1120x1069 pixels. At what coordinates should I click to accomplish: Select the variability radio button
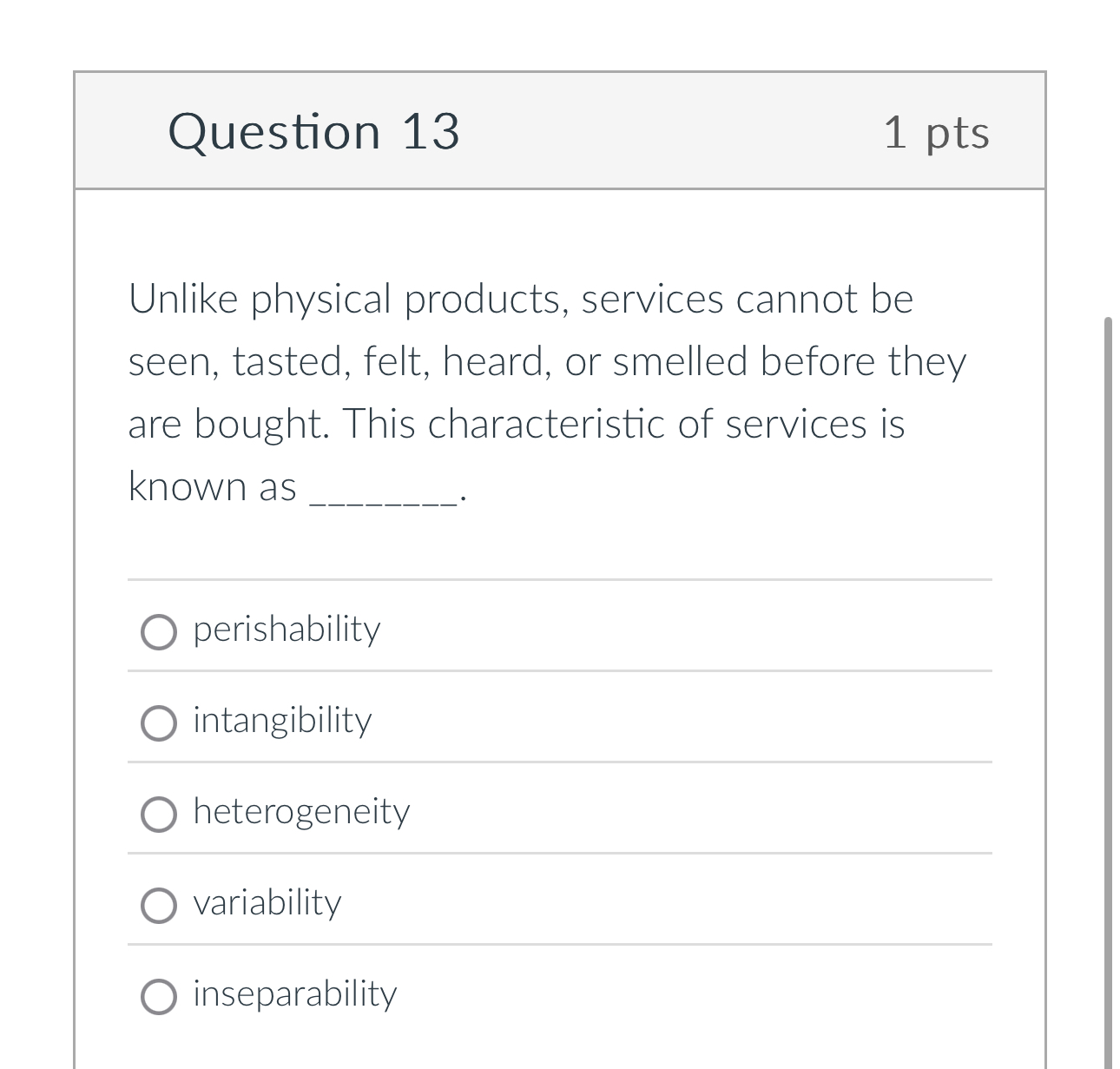pos(158,906)
